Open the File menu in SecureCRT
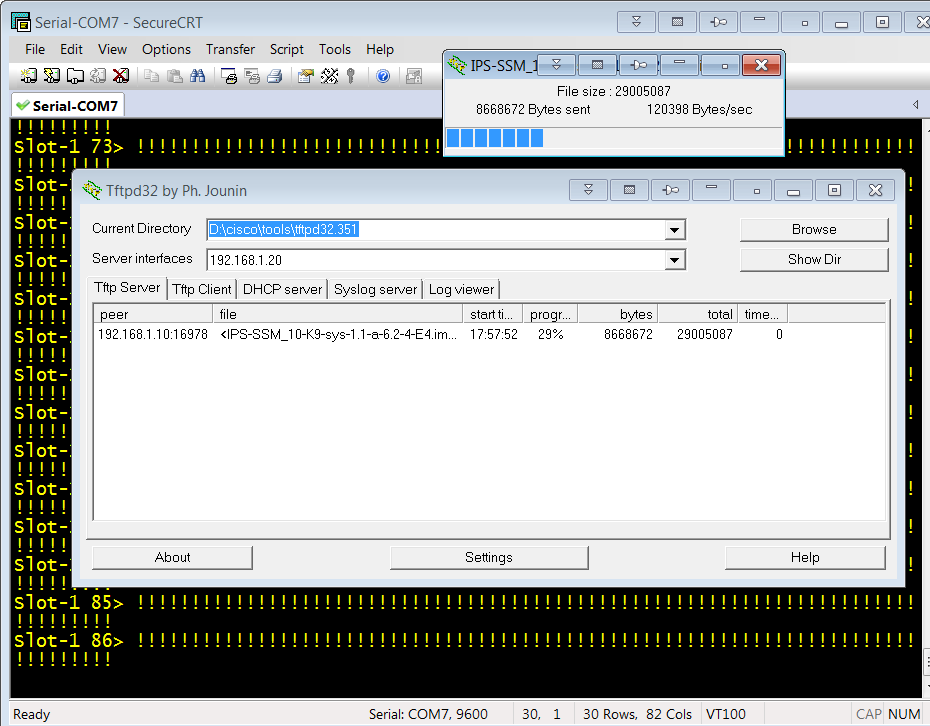This screenshot has height=726, width=930. point(35,49)
